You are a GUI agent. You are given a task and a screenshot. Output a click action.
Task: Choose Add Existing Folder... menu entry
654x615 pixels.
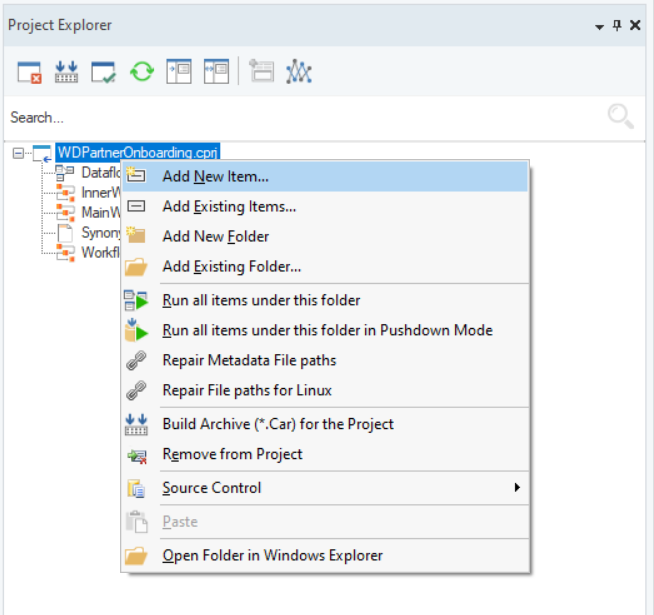(325, 267)
